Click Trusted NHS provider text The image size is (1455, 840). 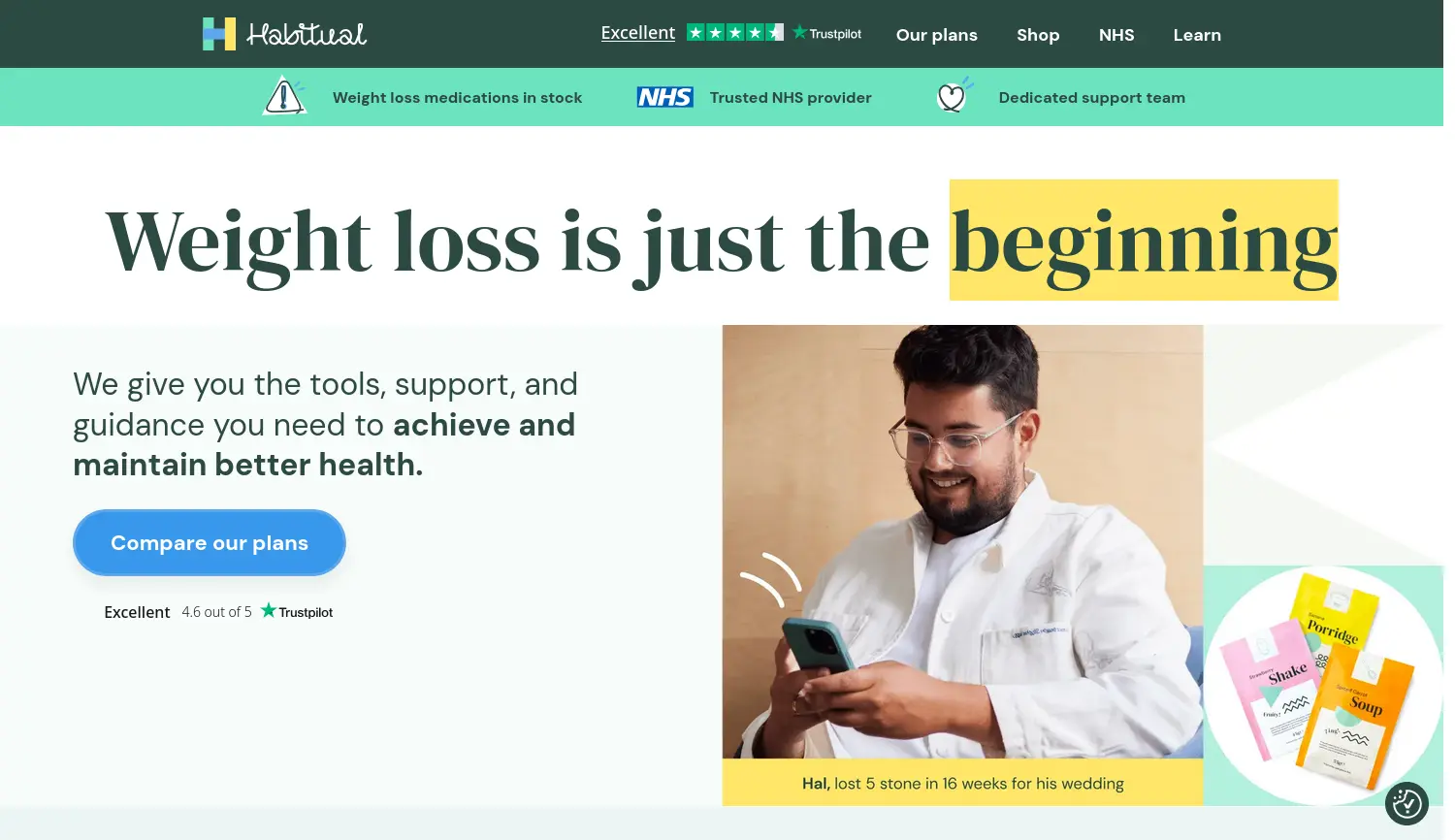click(791, 98)
